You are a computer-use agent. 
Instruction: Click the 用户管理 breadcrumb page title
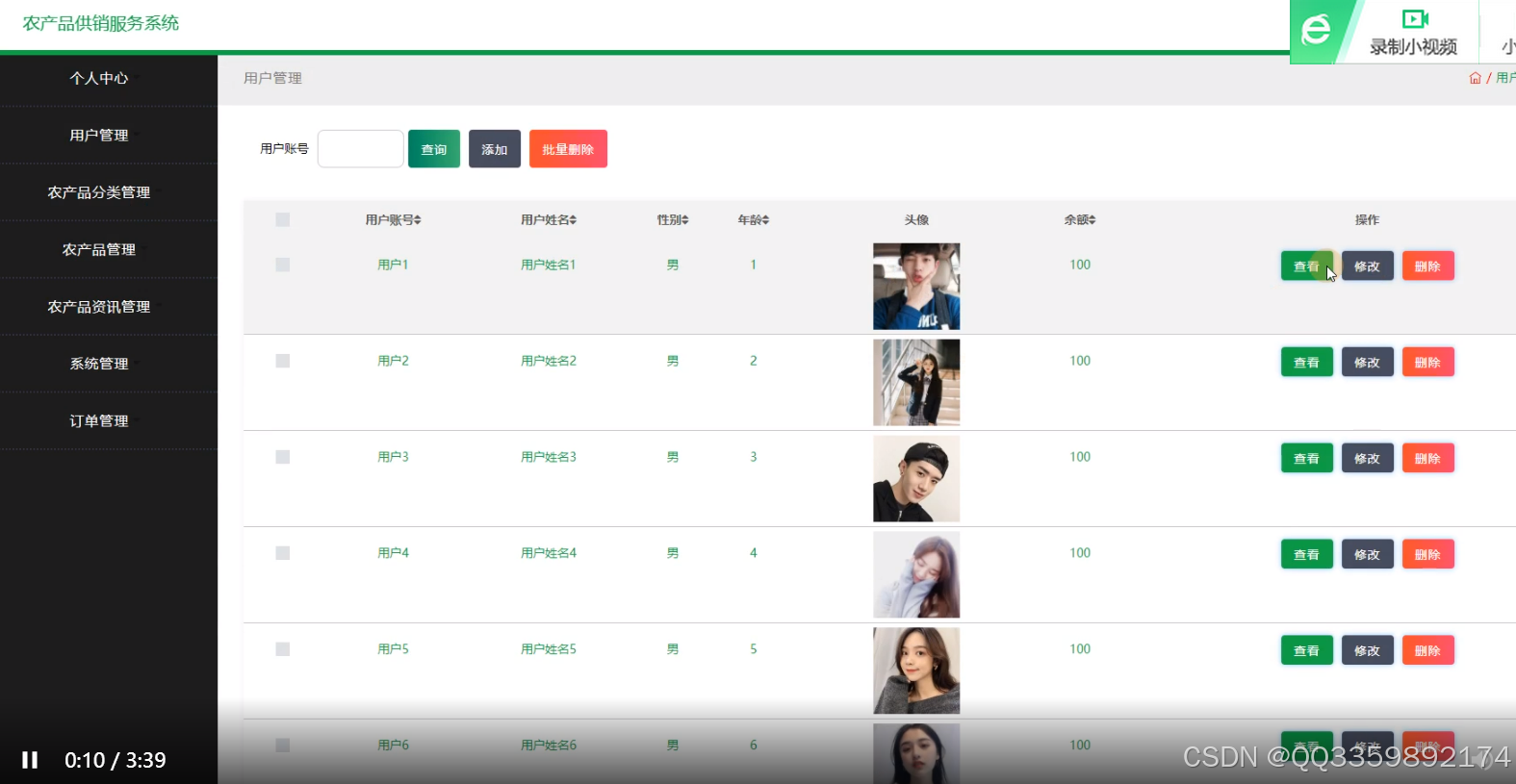pyautogui.click(x=272, y=78)
